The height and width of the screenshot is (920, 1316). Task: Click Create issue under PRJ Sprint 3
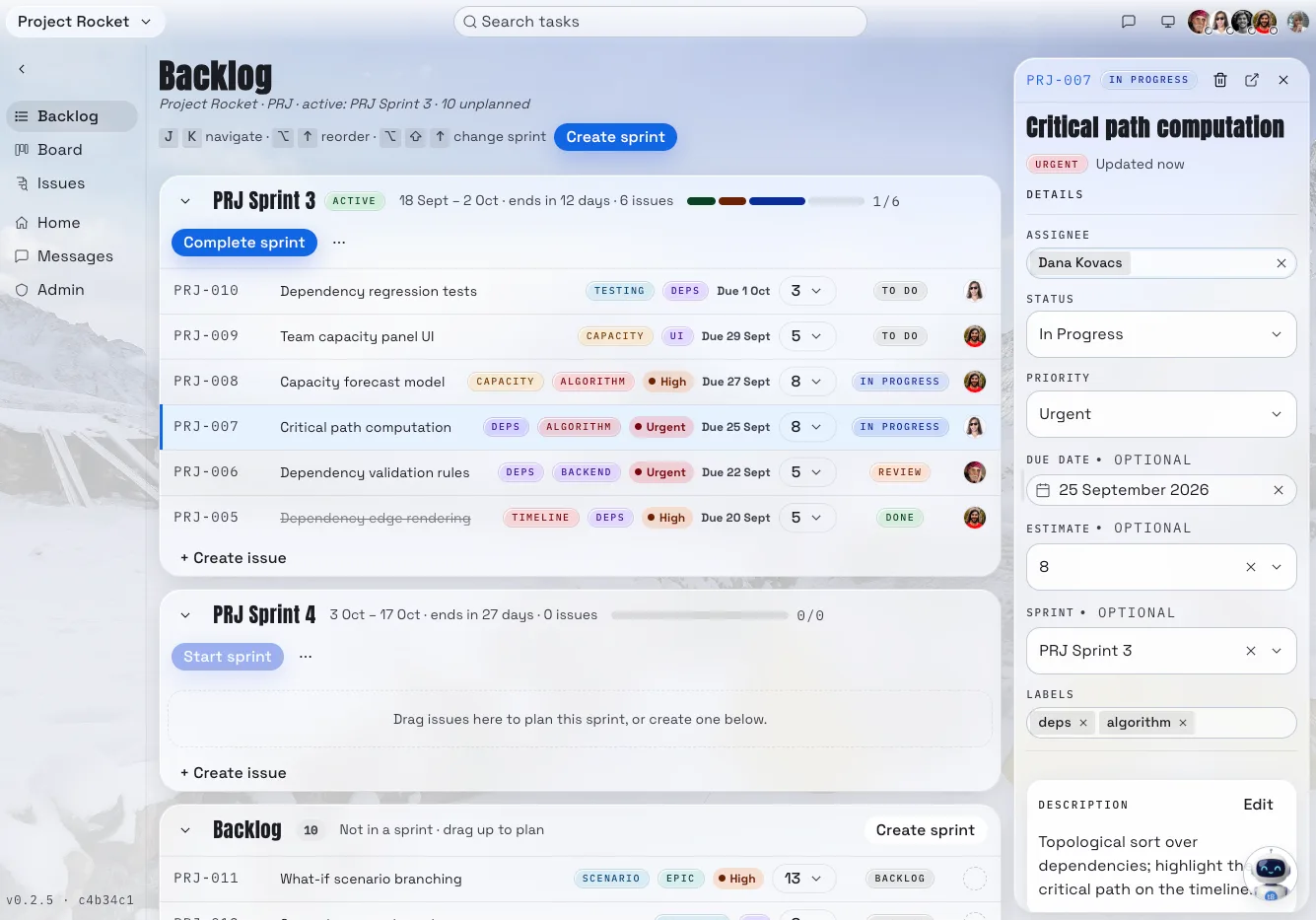tap(234, 558)
